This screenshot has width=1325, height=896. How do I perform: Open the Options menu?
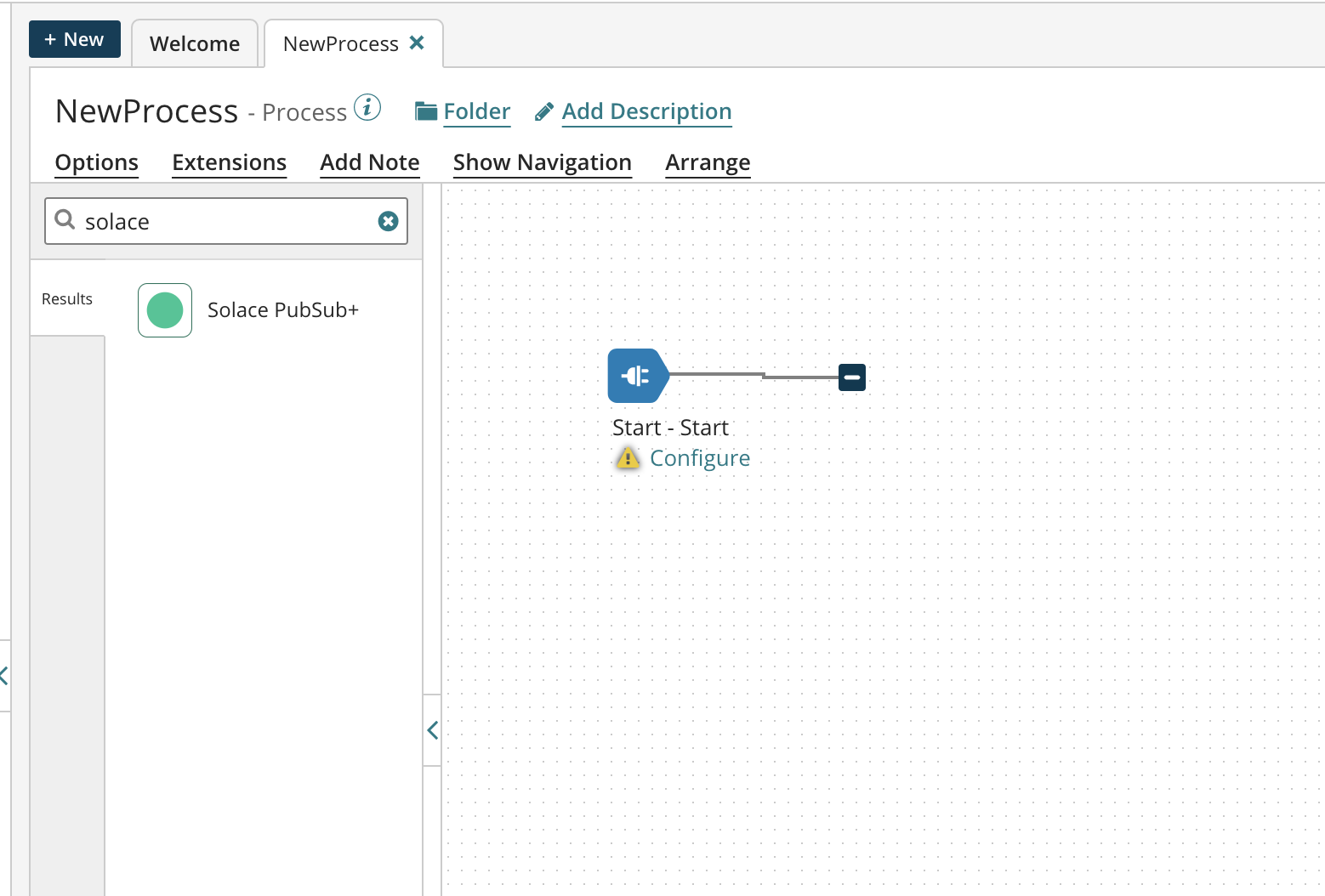[97, 162]
